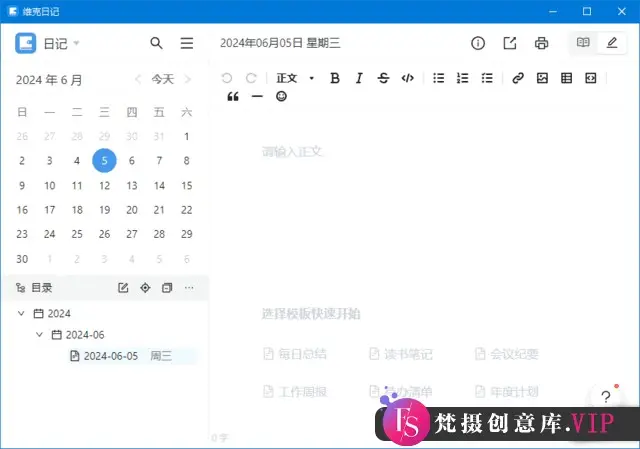
Task: Choose the 会议纪要 template
Action: (507, 353)
